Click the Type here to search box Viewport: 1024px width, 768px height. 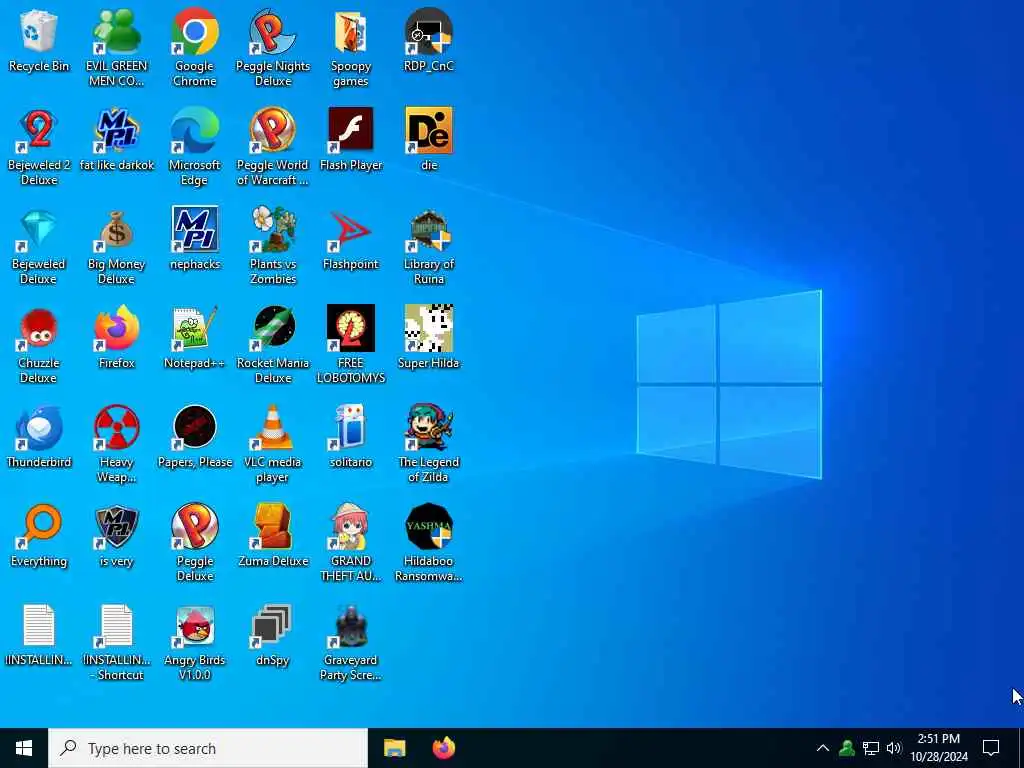208,748
